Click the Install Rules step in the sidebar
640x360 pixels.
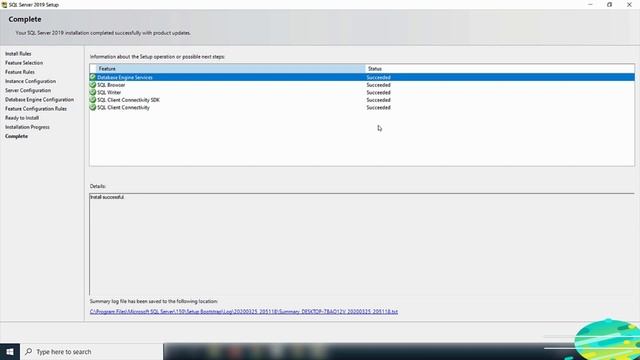coord(18,53)
